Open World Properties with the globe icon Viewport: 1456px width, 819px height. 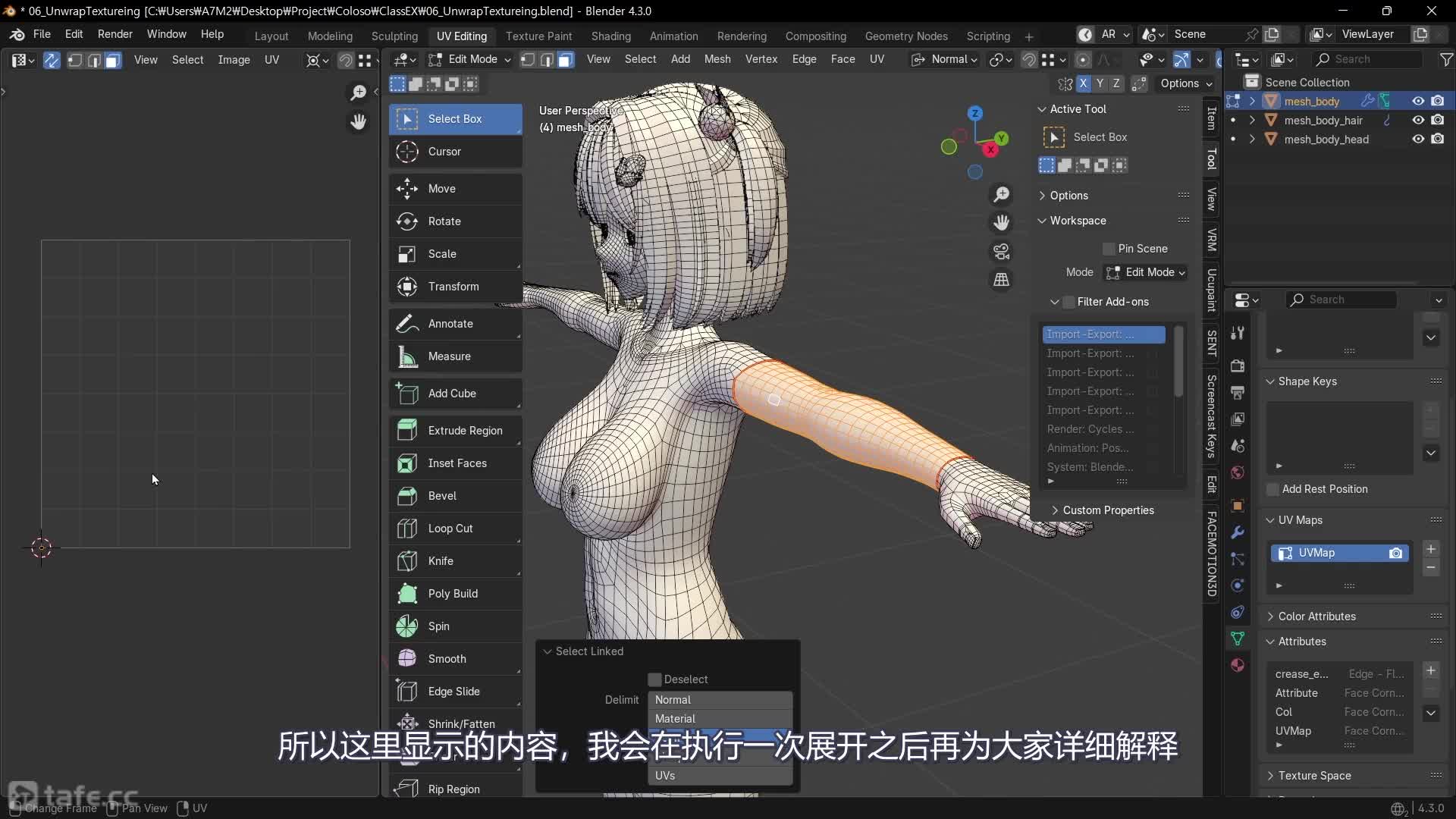1238,473
